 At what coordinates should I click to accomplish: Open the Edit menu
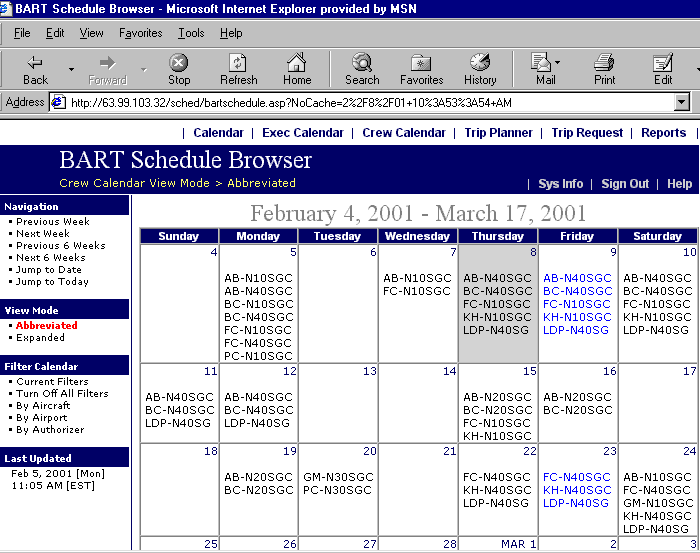55,33
